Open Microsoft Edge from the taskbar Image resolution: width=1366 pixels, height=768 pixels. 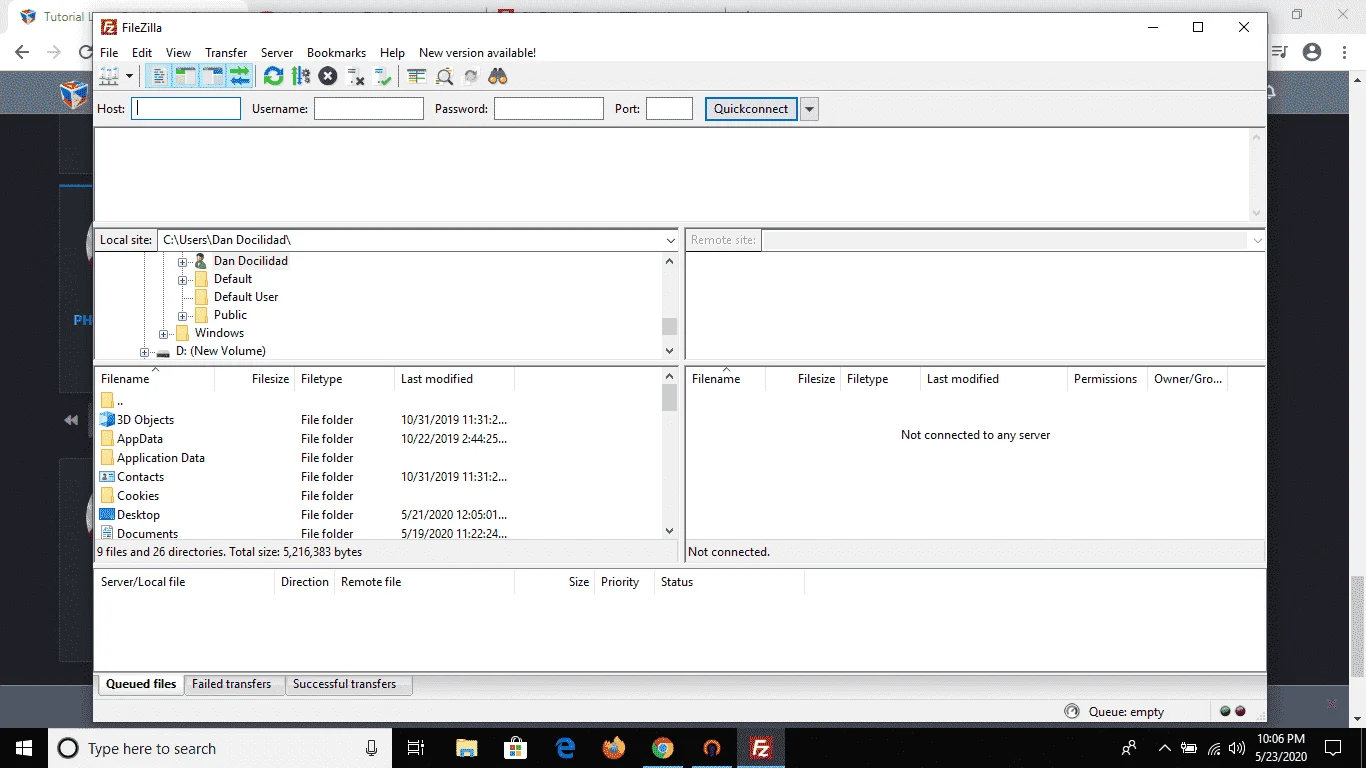[565, 748]
